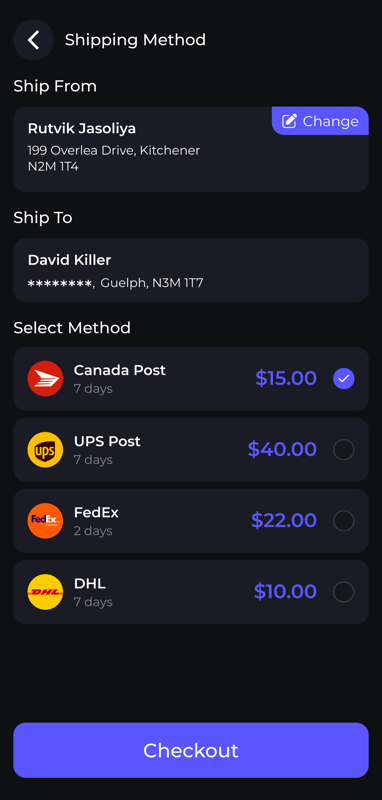The height and width of the screenshot is (800, 382).
Task: Click the Canada Post logo
Action: (x=45, y=379)
